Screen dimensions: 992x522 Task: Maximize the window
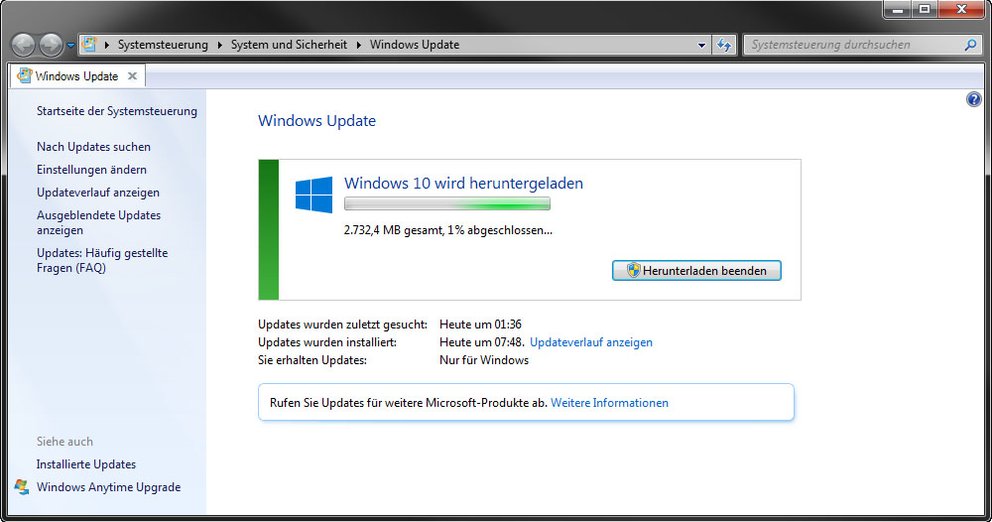pyautogui.click(x=924, y=9)
